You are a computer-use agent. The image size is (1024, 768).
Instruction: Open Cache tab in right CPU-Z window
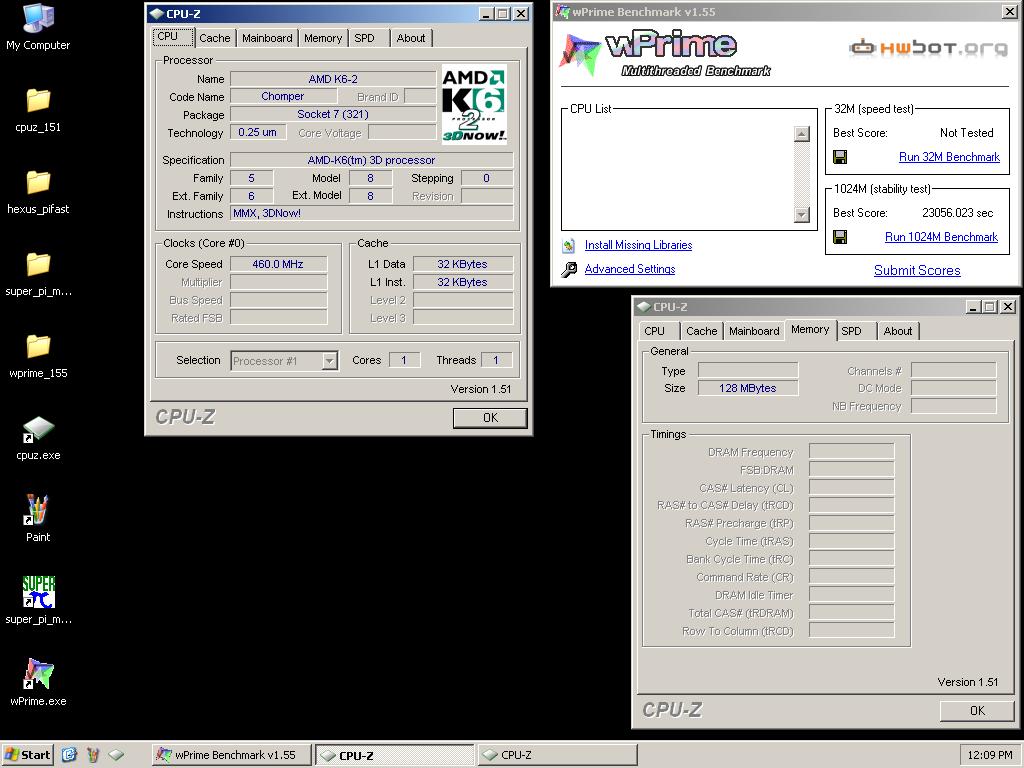point(702,331)
